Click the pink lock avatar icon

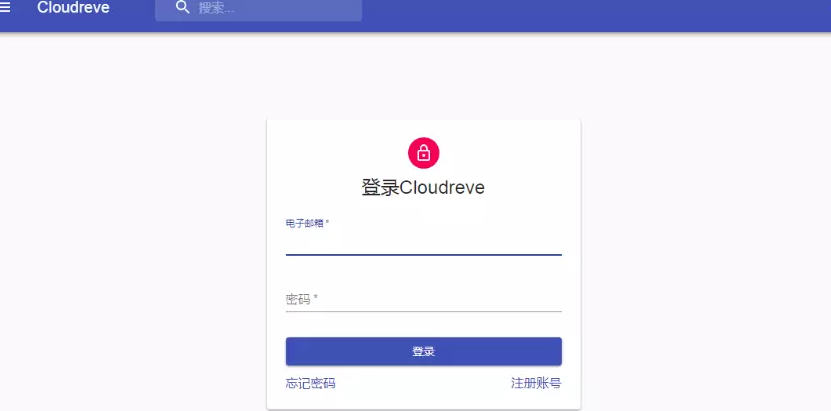(x=423, y=153)
